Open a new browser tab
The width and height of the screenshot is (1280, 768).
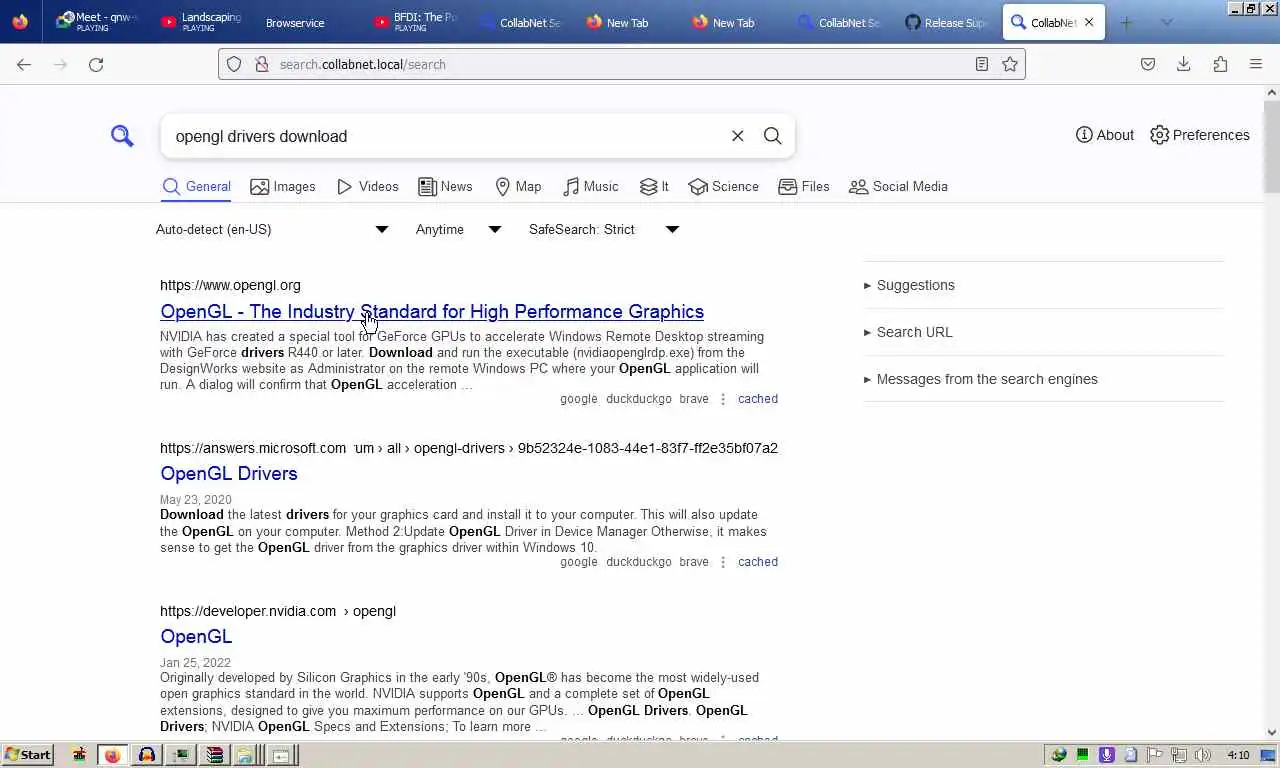coord(1127,22)
